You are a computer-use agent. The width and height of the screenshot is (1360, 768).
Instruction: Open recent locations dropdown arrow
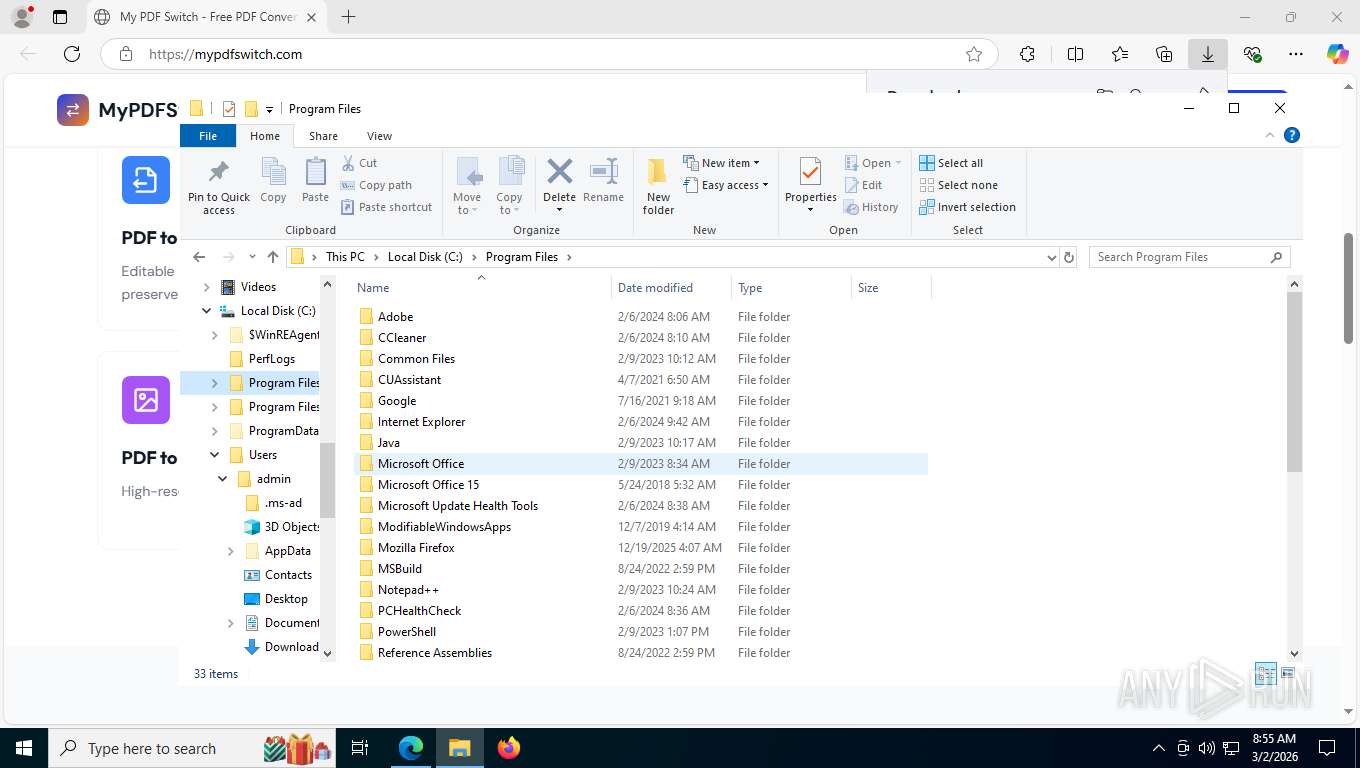pyautogui.click(x=252, y=257)
